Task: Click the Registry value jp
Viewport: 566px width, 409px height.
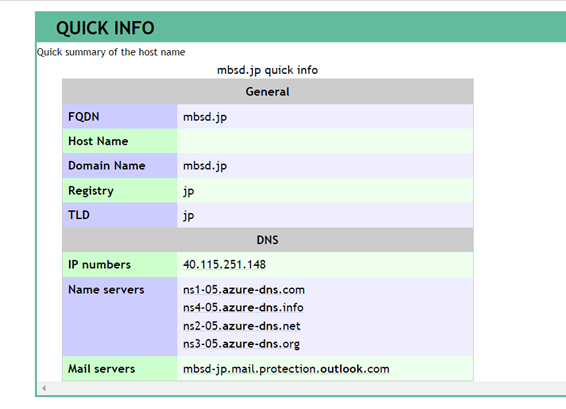Action: (188, 191)
